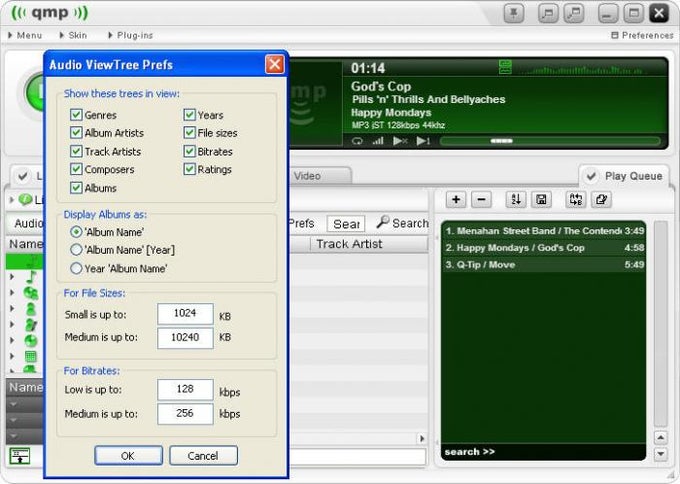Click the Small is up to 1024 field
Viewport: 680px width, 484px height.
point(186,314)
